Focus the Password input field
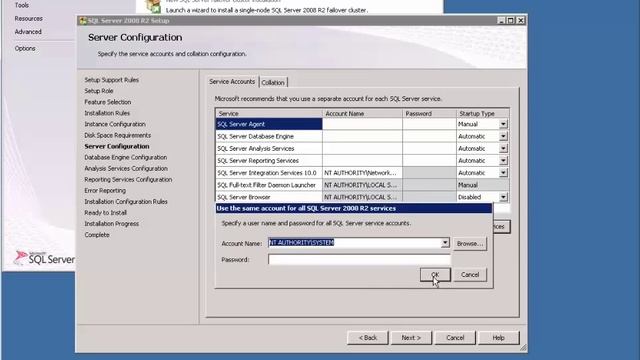 pyautogui.click(x=359, y=260)
